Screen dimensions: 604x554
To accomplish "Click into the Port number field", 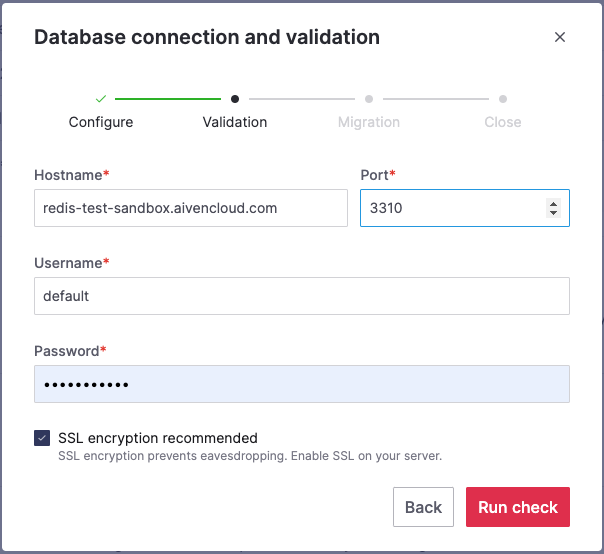I will [450, 208].
